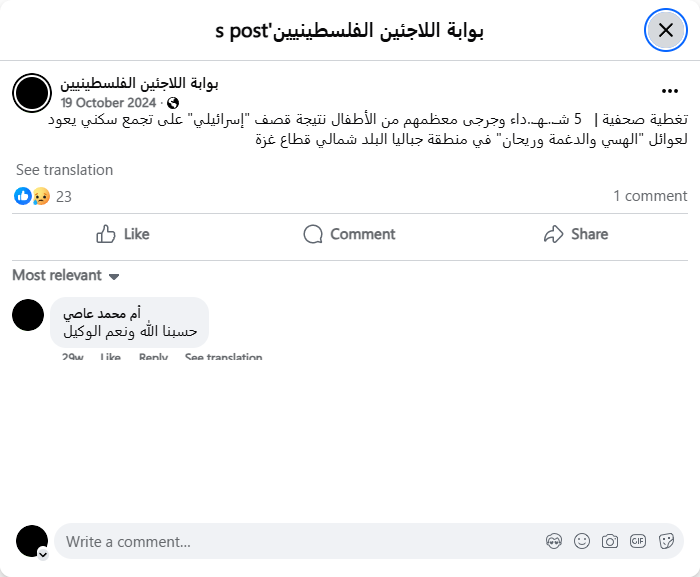
Task: Attach a photo using the camera icon
Action: [x=610, y=541]
